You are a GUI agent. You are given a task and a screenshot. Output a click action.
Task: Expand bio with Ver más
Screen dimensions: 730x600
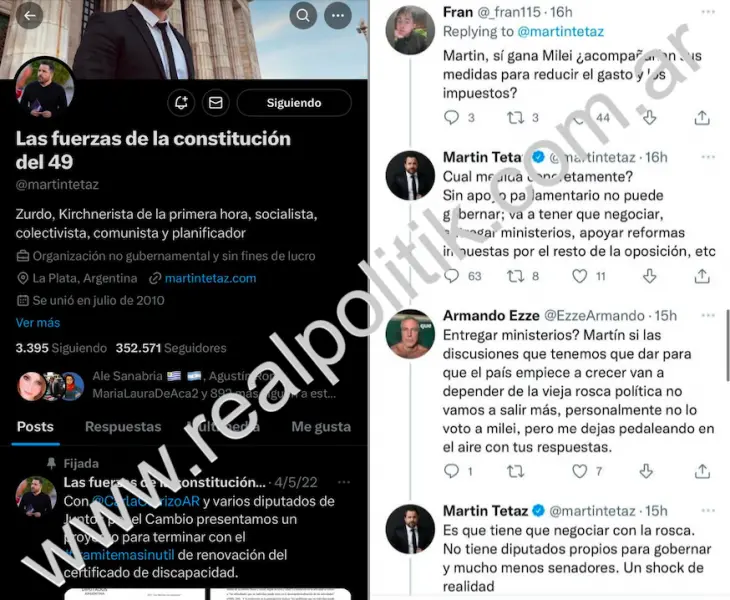(38, 323)
